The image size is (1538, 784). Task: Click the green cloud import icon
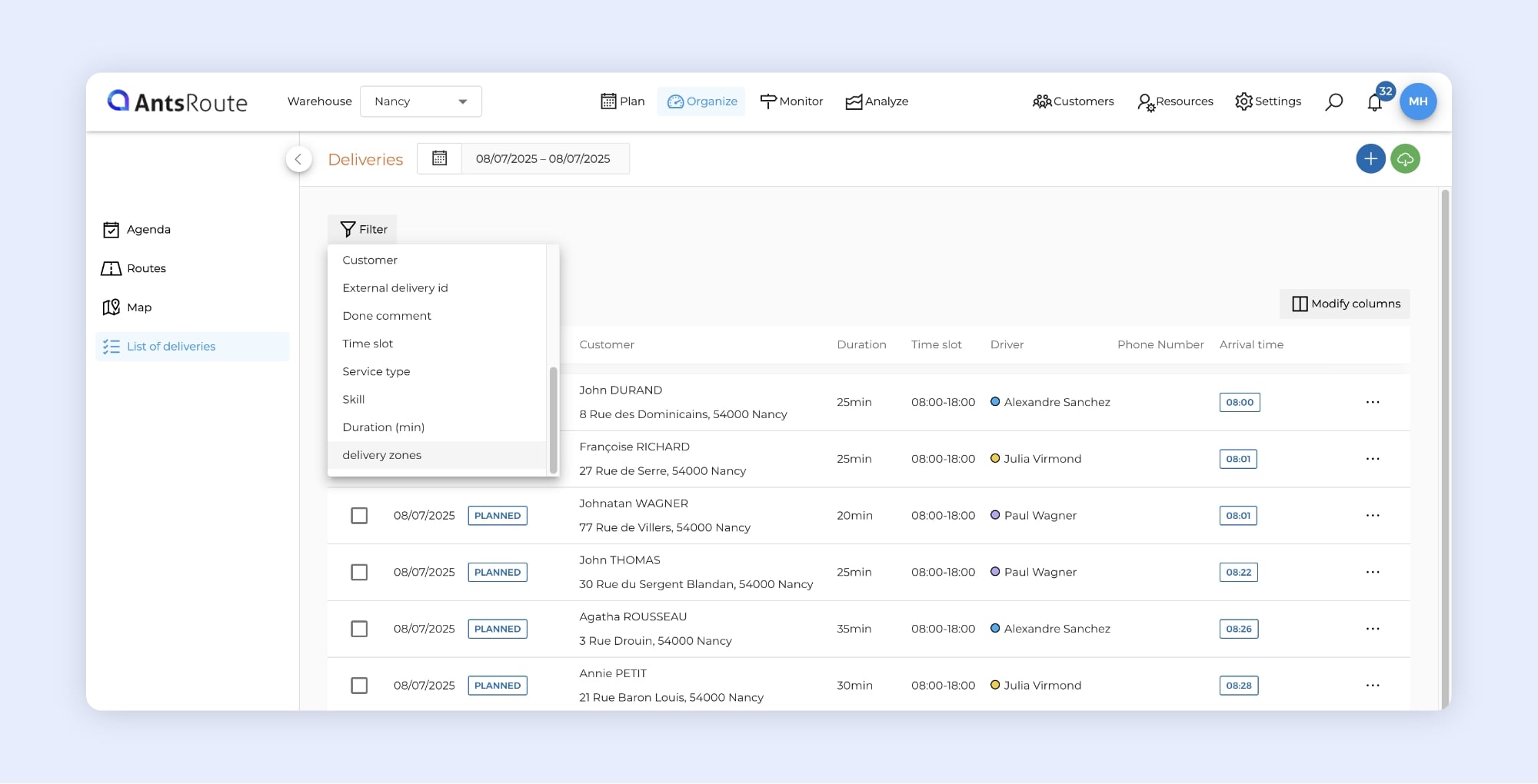point(1406,159)
